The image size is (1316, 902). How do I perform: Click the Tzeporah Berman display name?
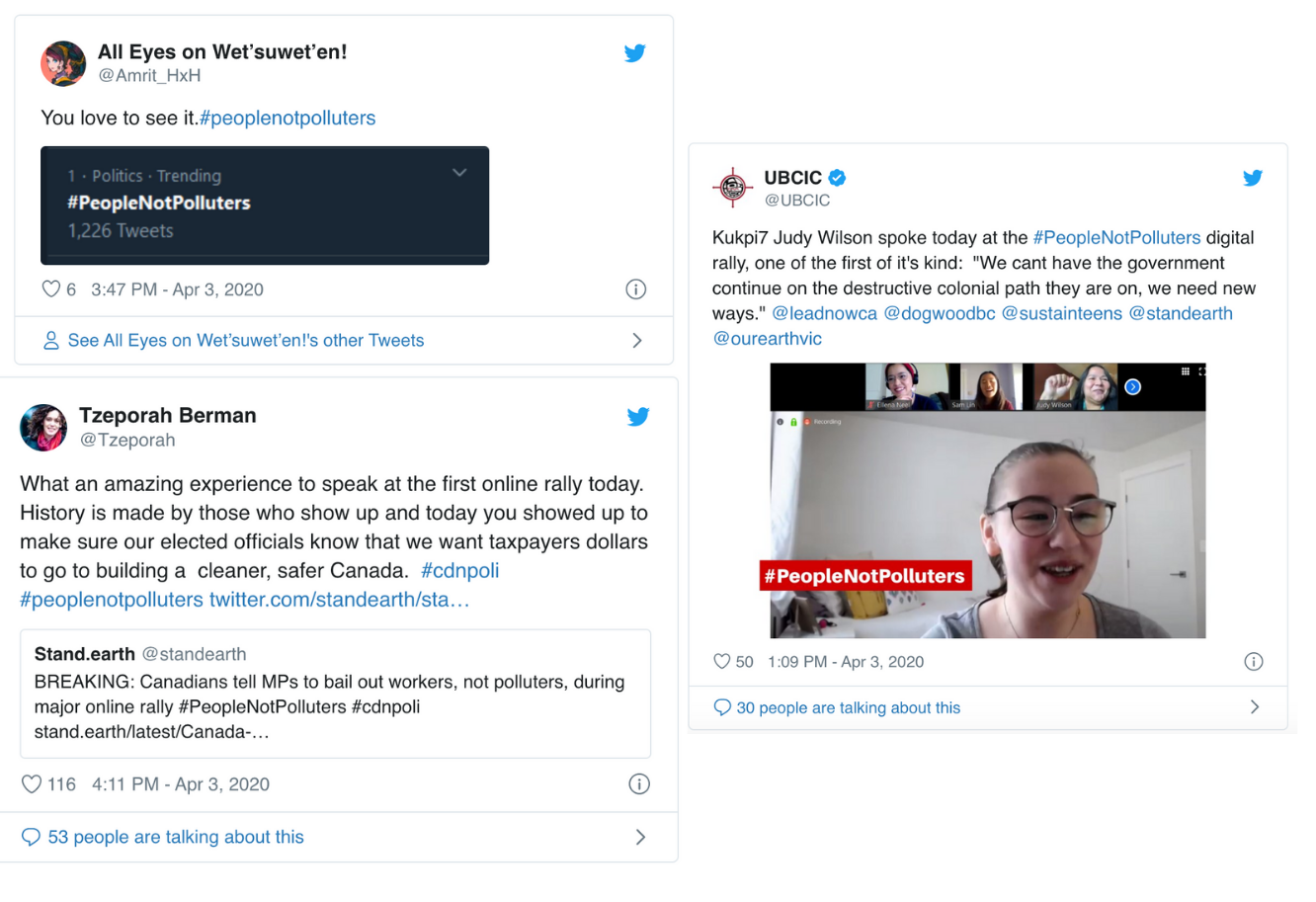click(168, 416)
